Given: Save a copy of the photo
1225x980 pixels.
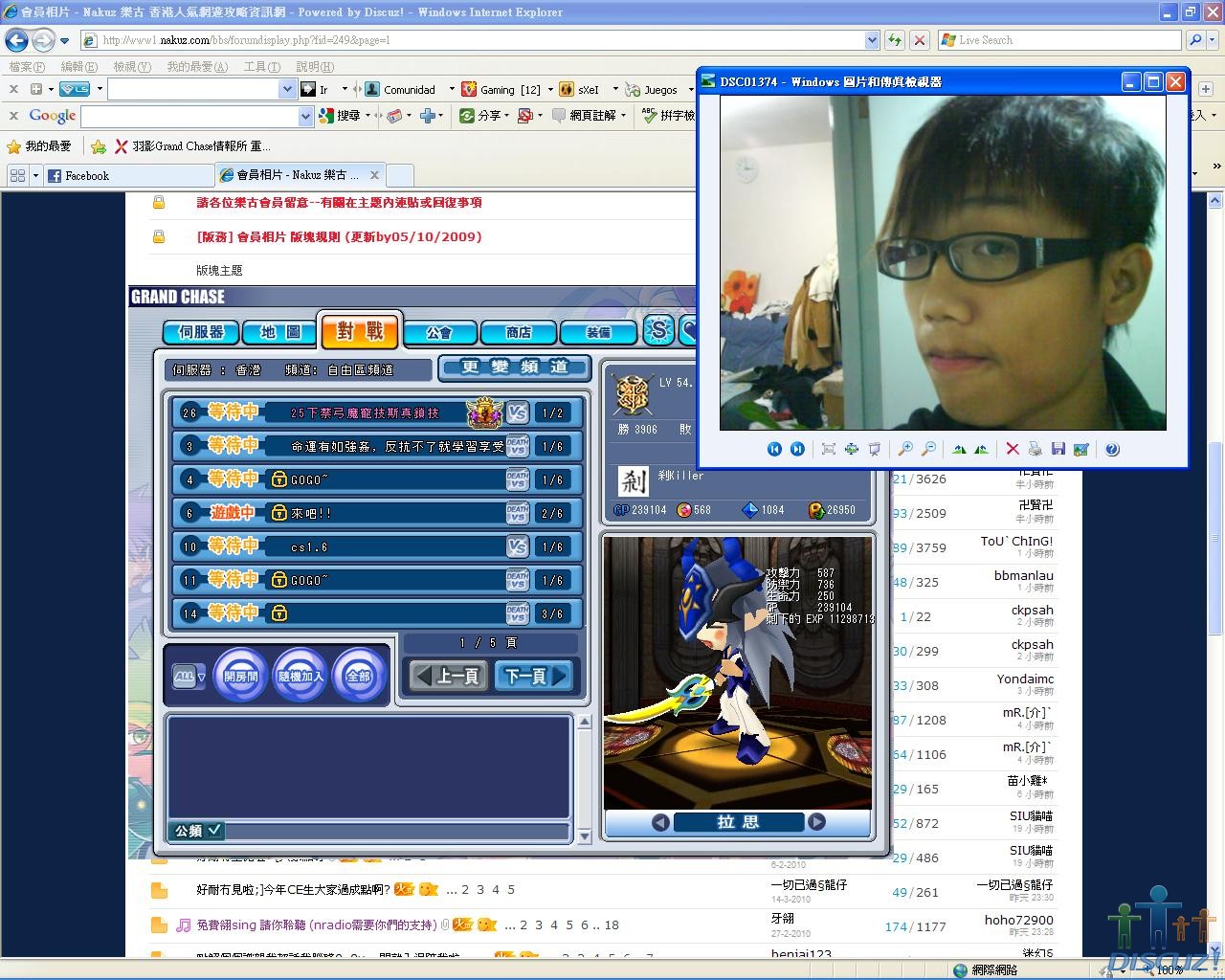Looking at the screenshot, I should point(1058,449).
